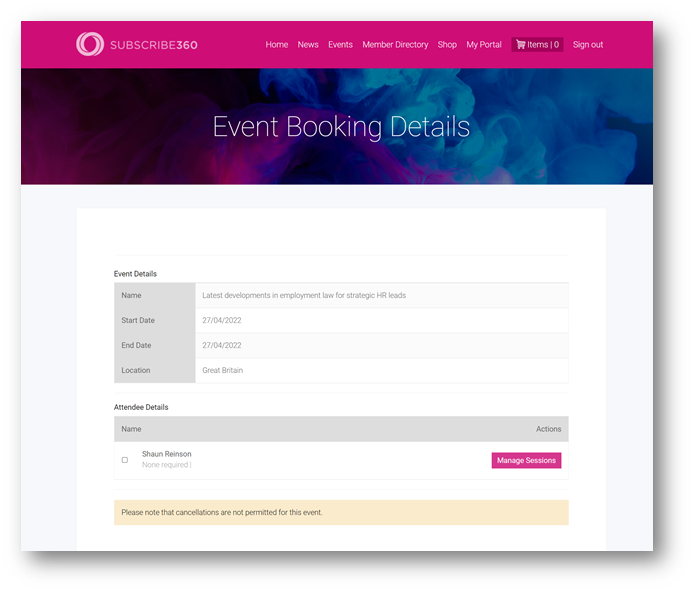Tick the checkbox beside Shaun Reinson
This screenshot has width=695, height=593.
(125, 460)
